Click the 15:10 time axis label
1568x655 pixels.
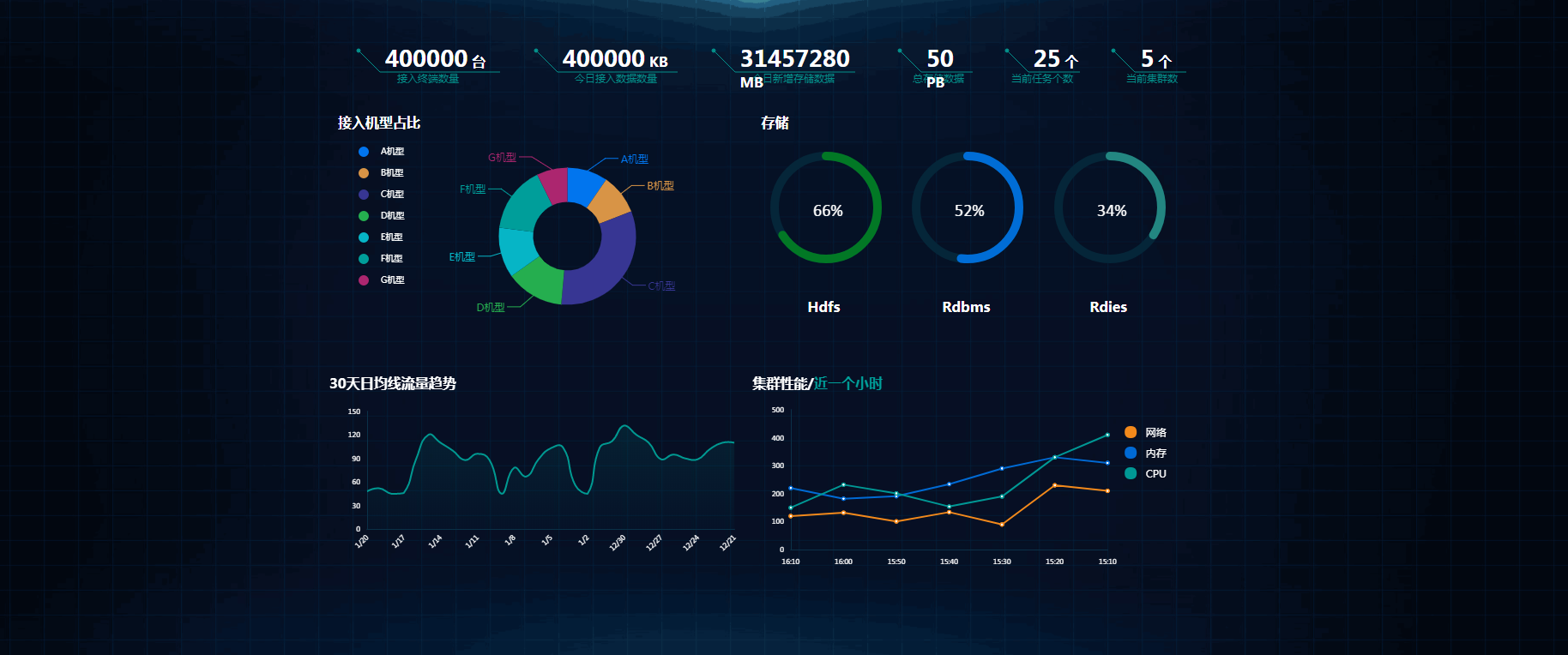1107,562
